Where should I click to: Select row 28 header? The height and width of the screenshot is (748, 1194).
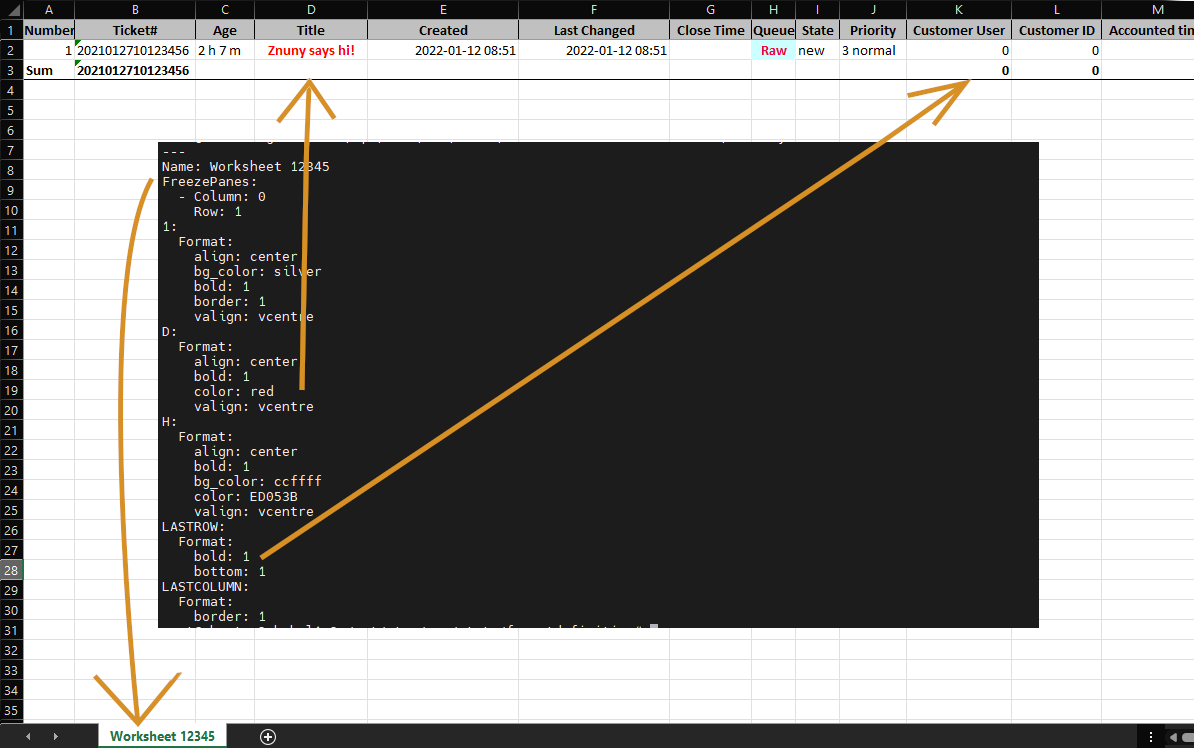tap(11, 570)
